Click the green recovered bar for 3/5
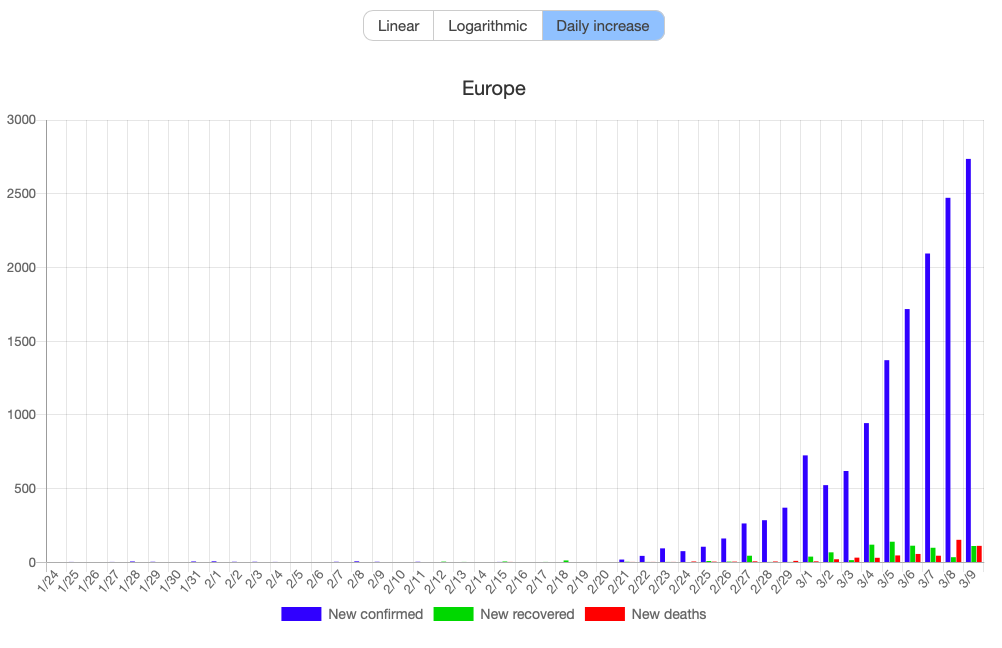Screen dimensions: 1002x648 [x=892, y=552]
